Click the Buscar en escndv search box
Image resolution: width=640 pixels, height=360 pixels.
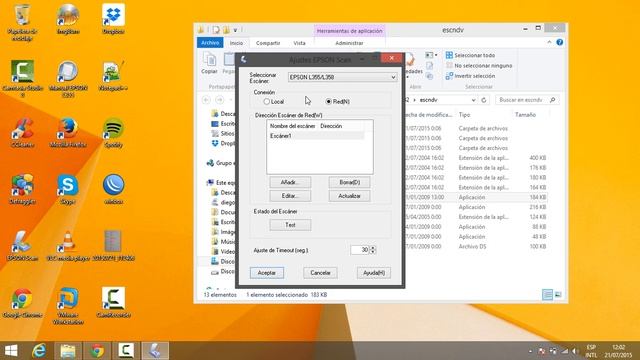(527, 100)
